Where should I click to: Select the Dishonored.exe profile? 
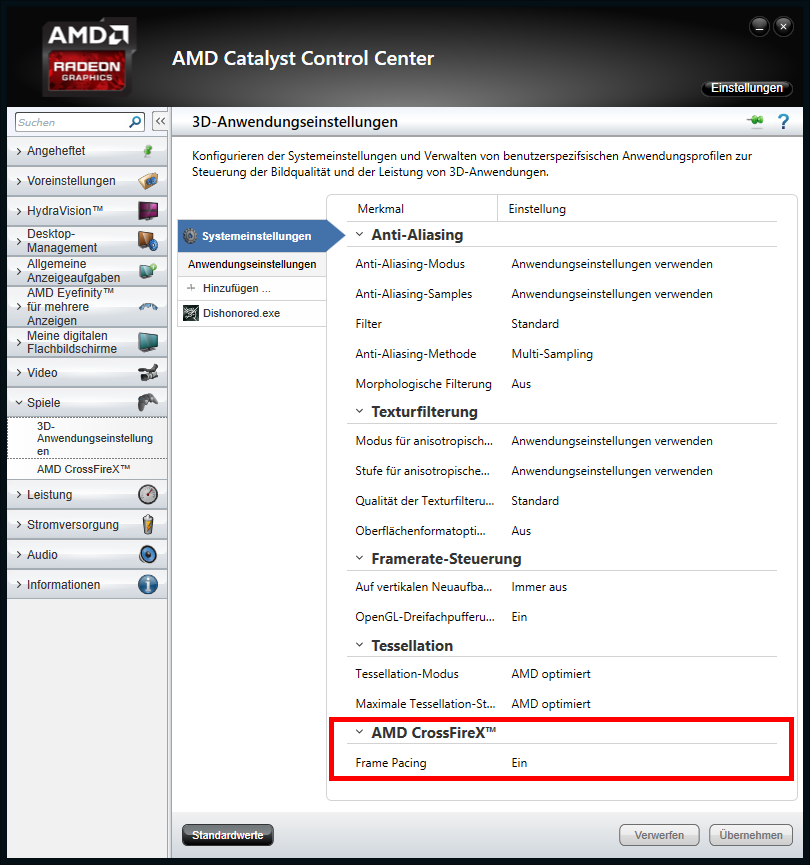pos(252,313)
